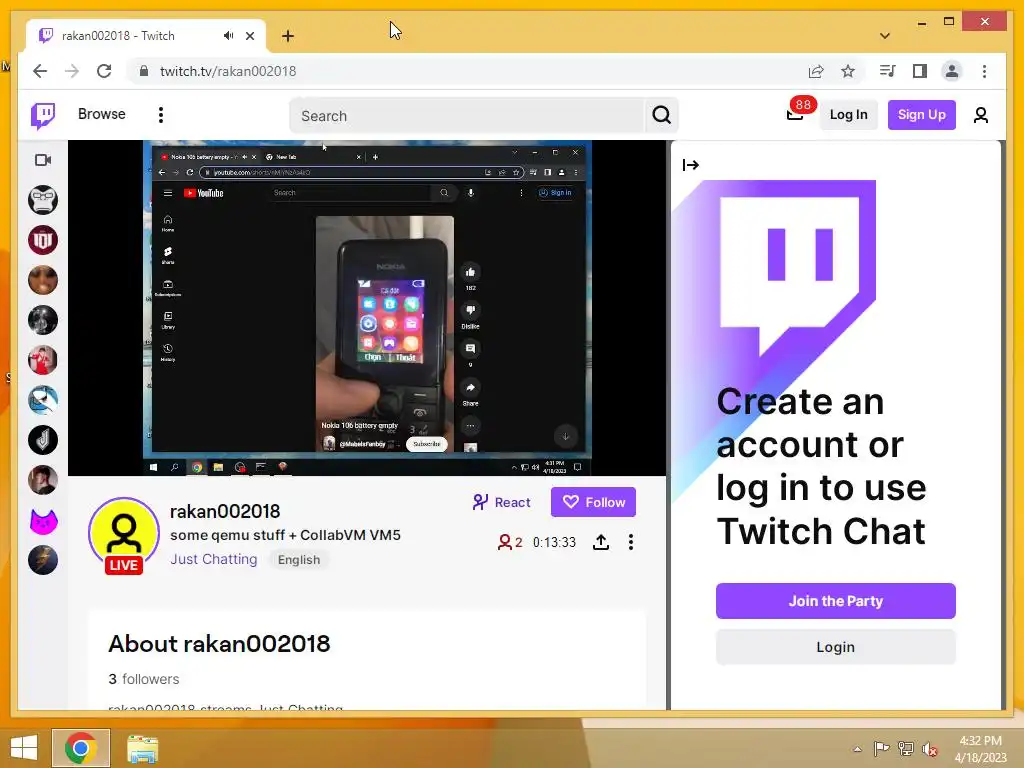Screen dimensions: 1024x768
Task: Click the stream uptime 0:13:33
Action: (x=554, y=542)
